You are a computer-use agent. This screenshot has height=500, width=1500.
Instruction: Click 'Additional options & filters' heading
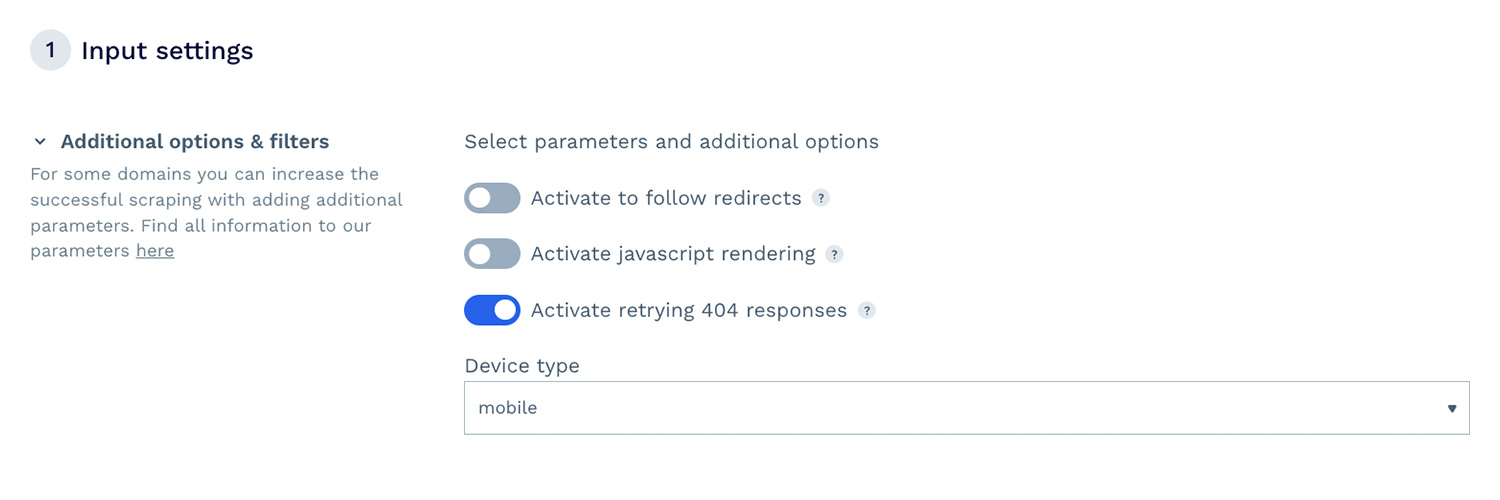(x=195, y=142)
